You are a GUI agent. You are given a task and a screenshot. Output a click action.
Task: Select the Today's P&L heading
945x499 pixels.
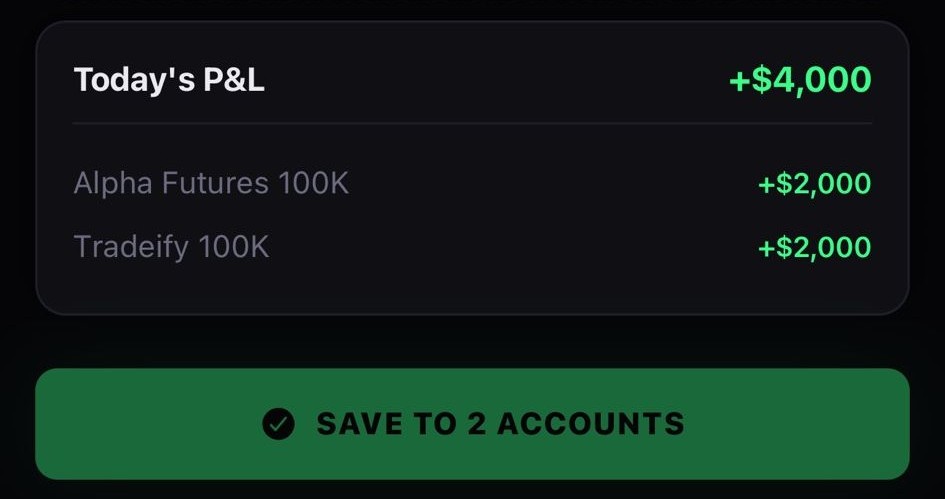click(x=169, y=80)
